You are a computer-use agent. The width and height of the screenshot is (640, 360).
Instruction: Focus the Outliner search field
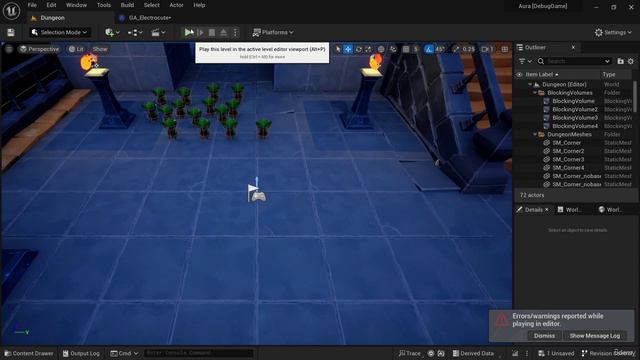coord(574,61)
